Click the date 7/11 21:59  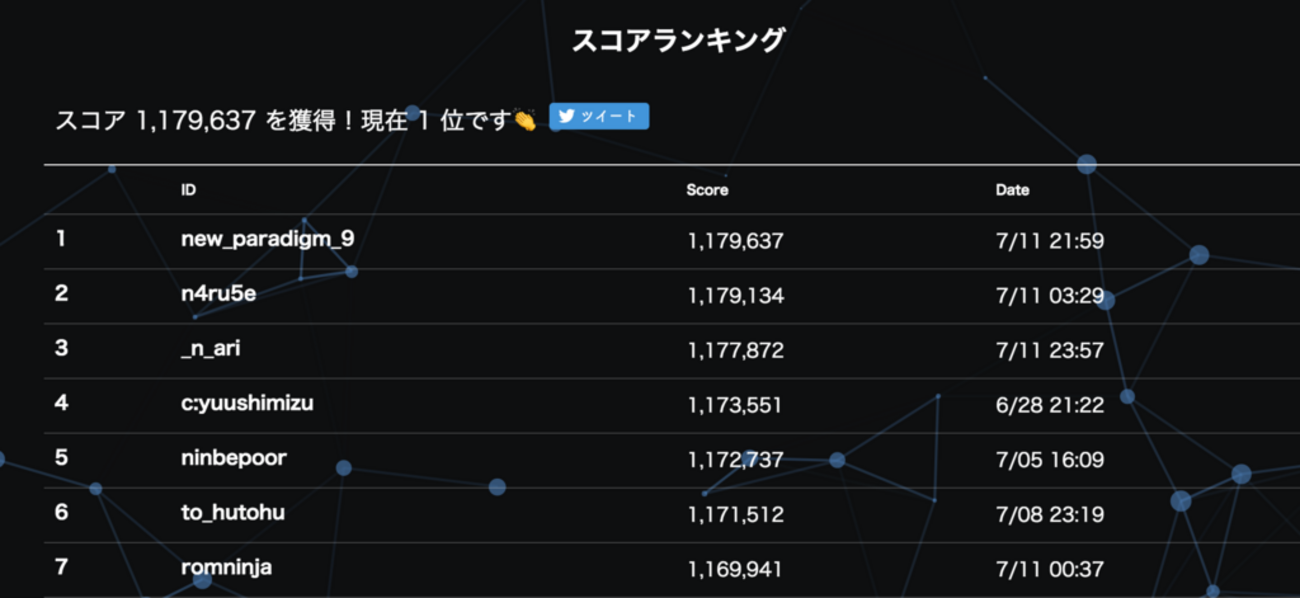[1050, 241]
